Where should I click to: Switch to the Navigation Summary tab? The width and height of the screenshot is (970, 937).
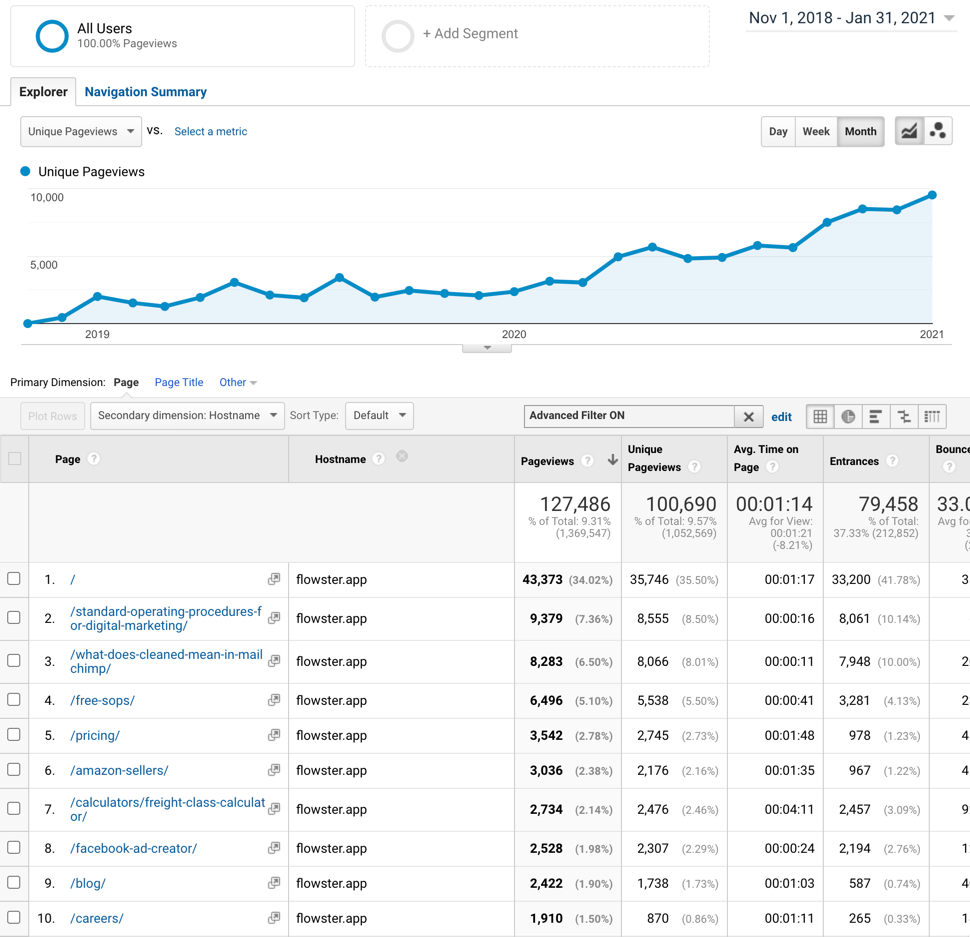click(145, 92)
